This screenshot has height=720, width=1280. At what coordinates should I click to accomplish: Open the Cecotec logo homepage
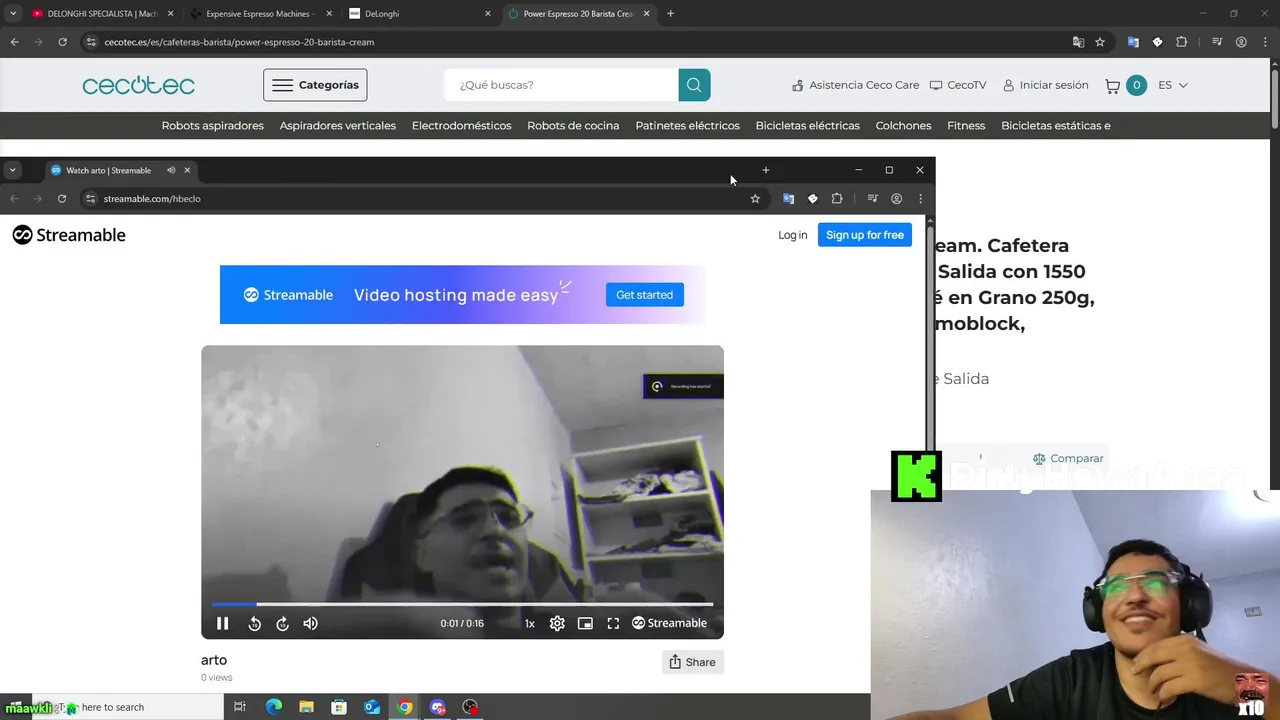[x=138, y=85]
